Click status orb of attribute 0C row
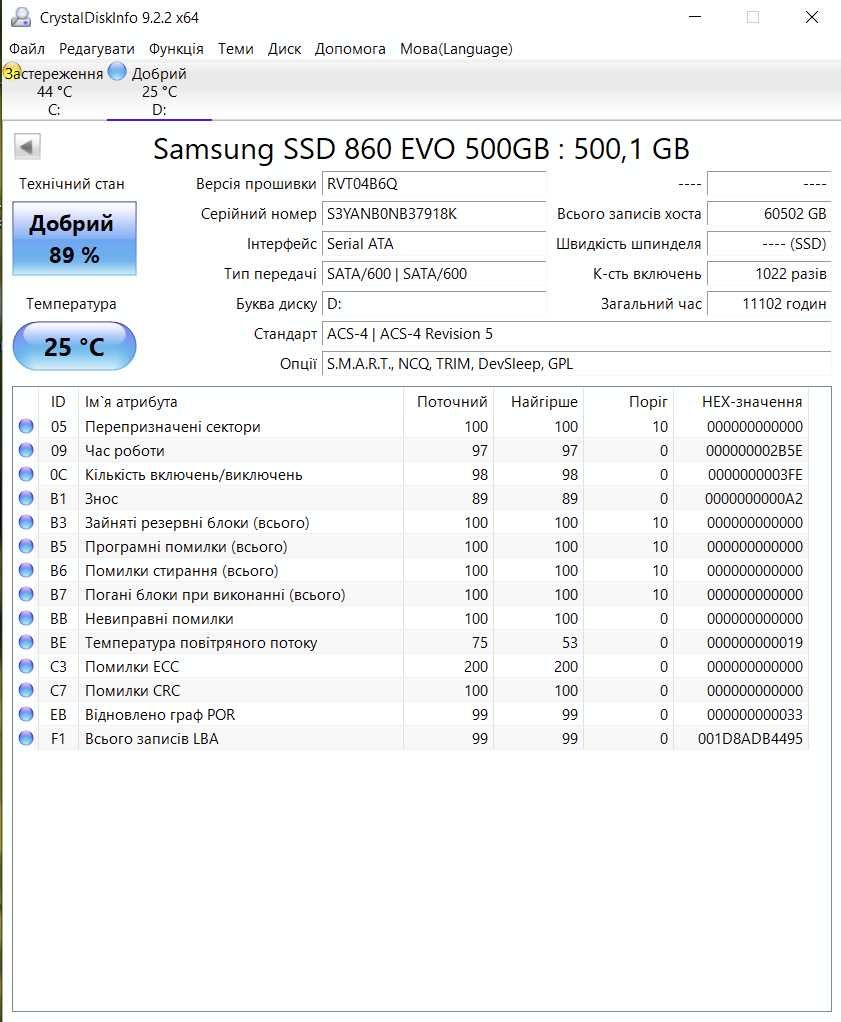 click(x=26, y=474)
